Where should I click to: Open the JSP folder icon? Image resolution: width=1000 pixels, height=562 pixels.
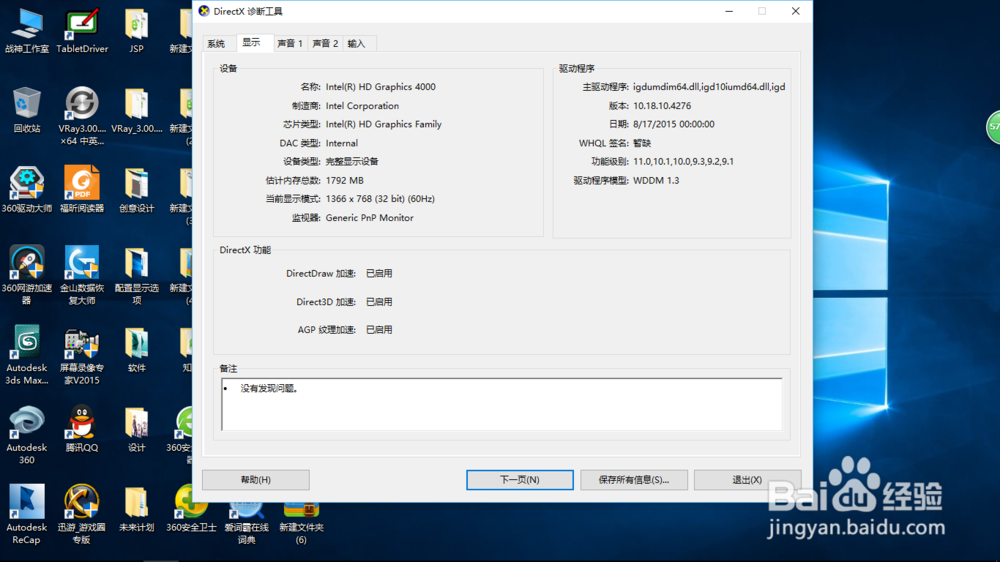pos(136,31)
